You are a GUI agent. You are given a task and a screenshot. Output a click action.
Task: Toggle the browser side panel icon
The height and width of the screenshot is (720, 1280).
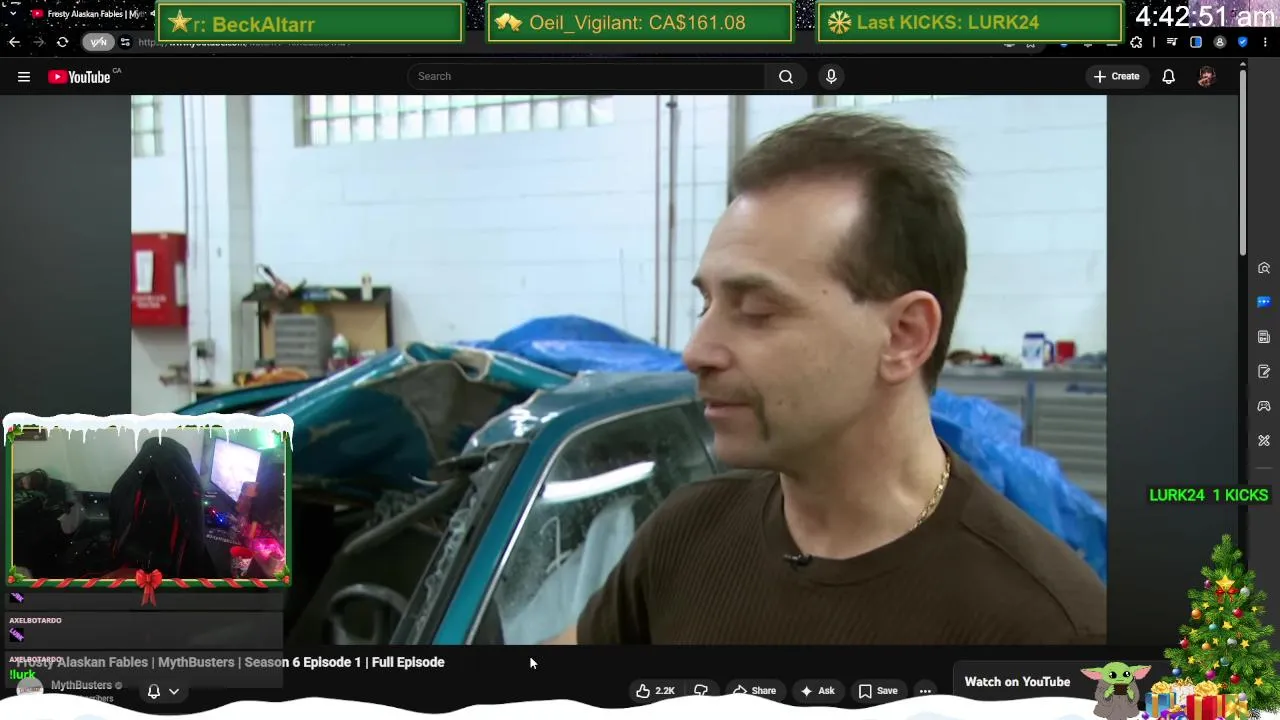pyautogui.click(x=1196, y=42)
